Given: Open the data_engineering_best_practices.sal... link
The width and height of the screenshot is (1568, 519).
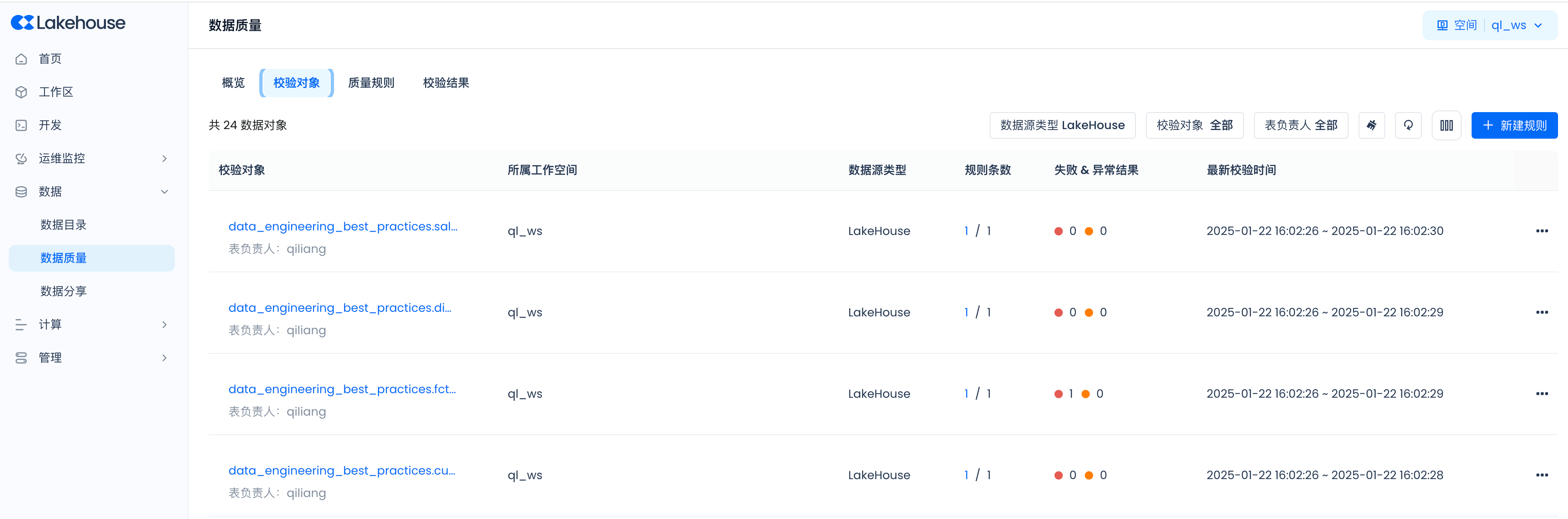Looking at the screenshot, I should click(343, 226).
